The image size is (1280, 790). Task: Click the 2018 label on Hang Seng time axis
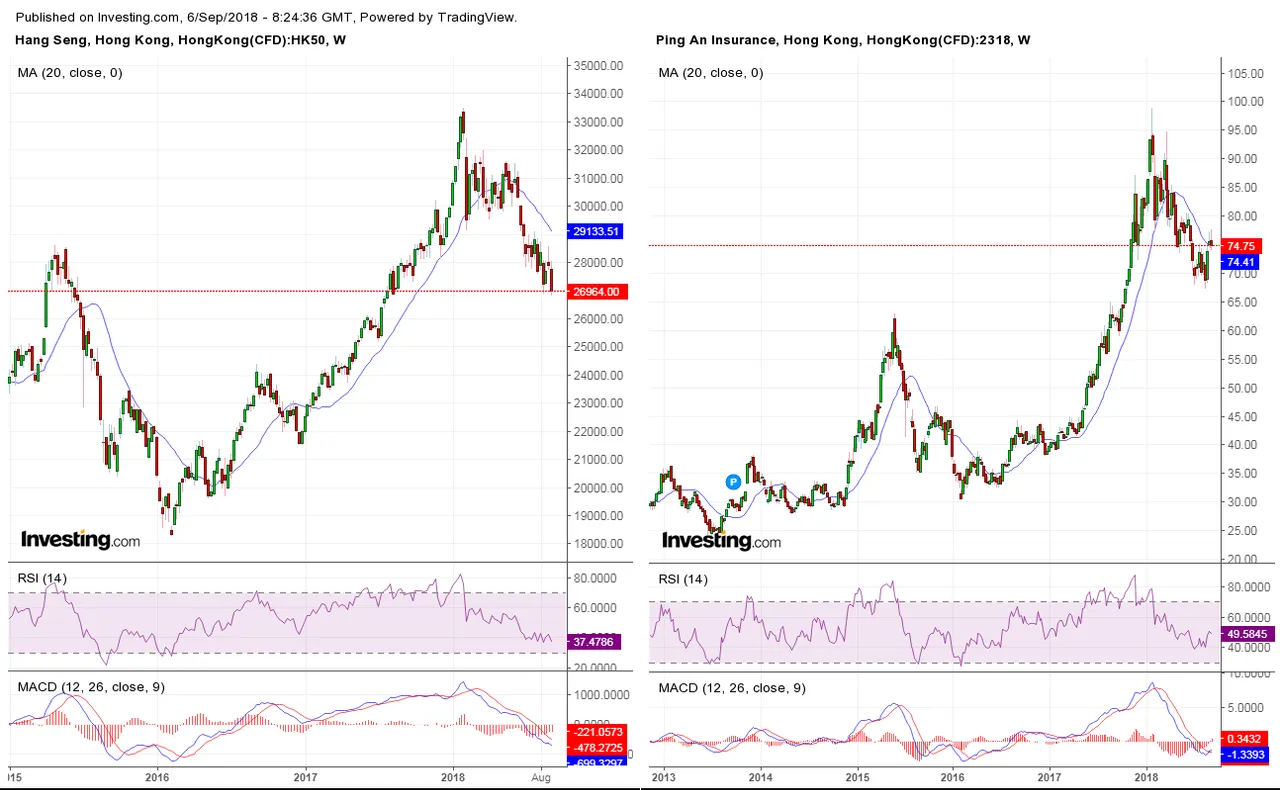[x=453, y=776]
